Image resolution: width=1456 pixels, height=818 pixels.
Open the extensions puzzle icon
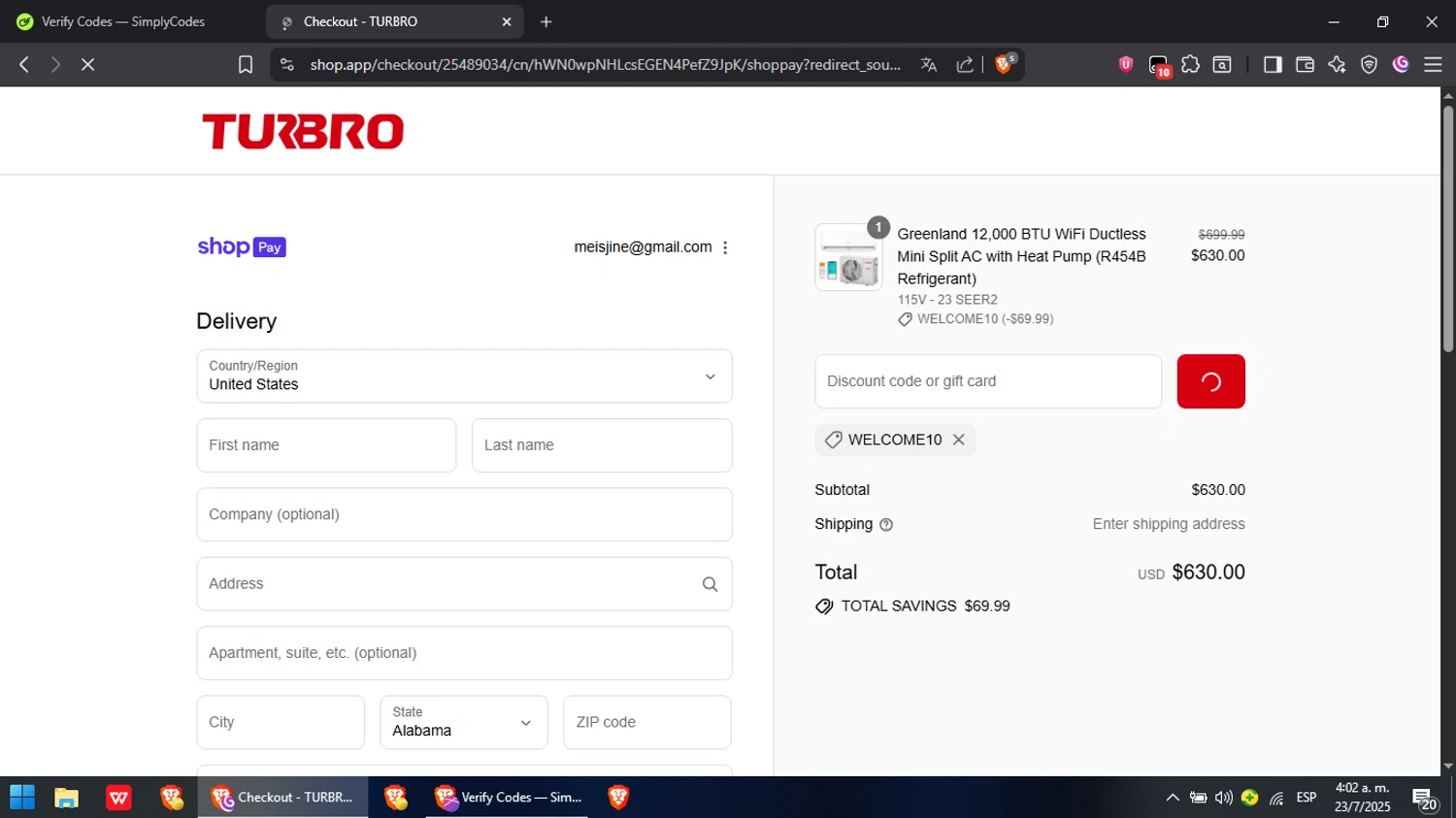click(x=1191, y=64)
